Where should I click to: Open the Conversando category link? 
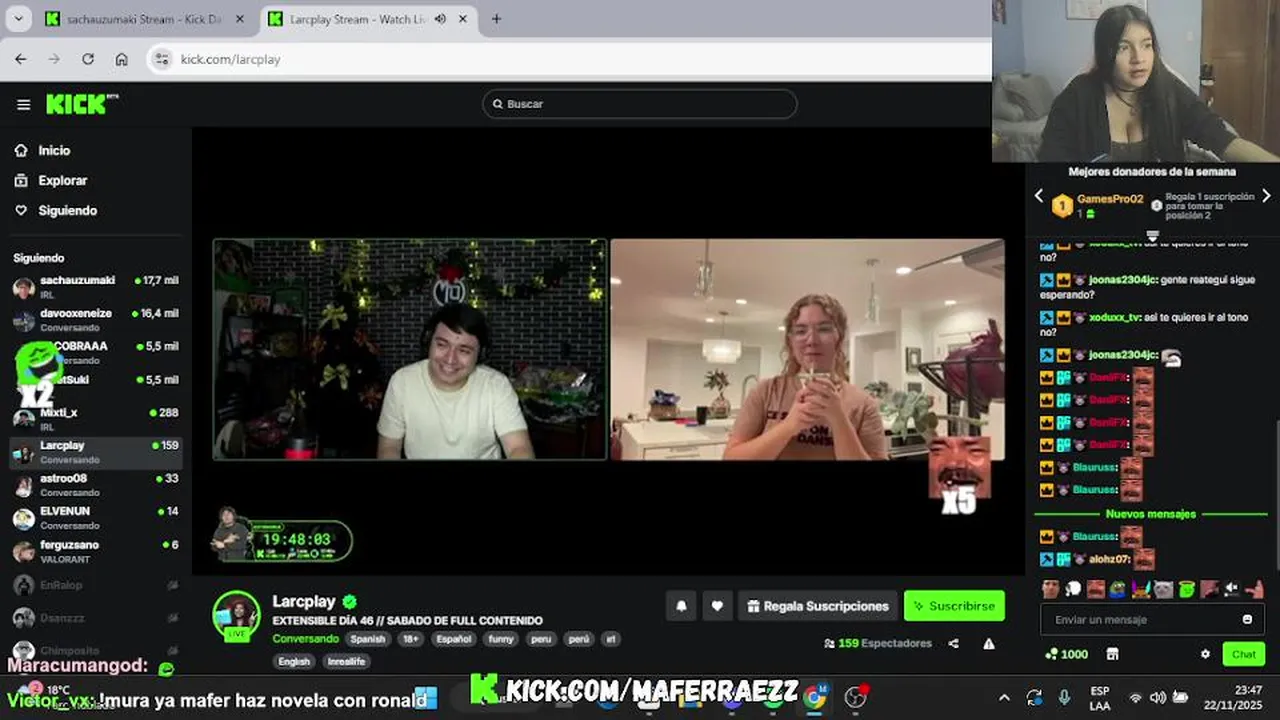(305, 639)
